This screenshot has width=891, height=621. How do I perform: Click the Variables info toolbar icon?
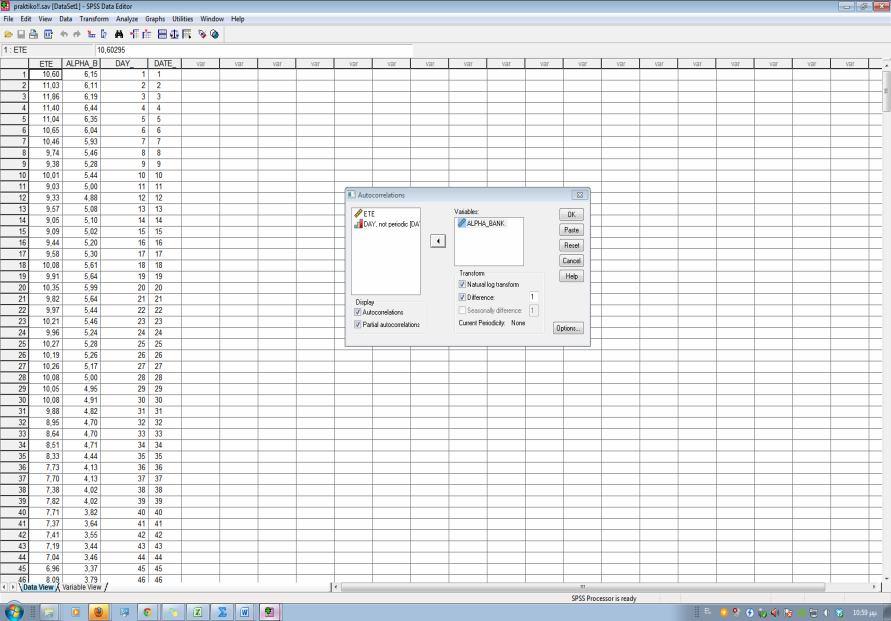tap(103, 35)
